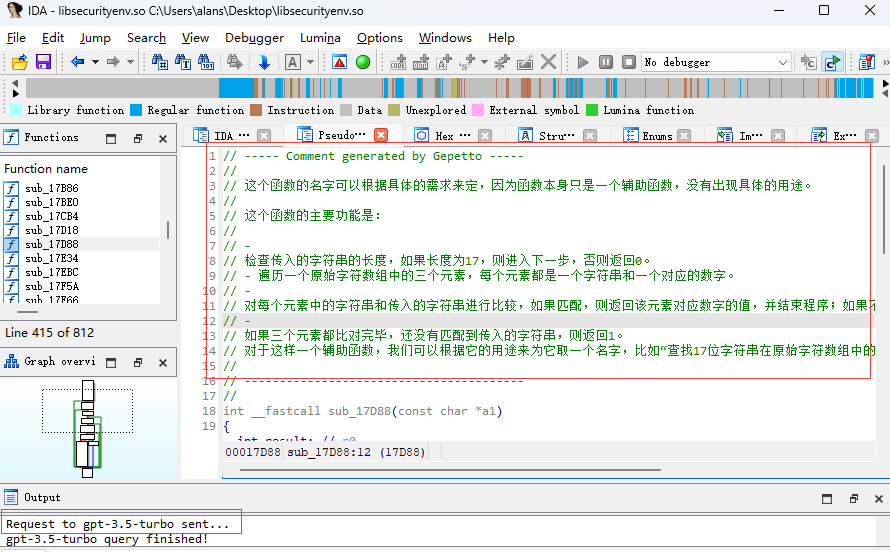Open the Jump menu
The height and width of the screenshot is (552, 890).
(95, 38)
